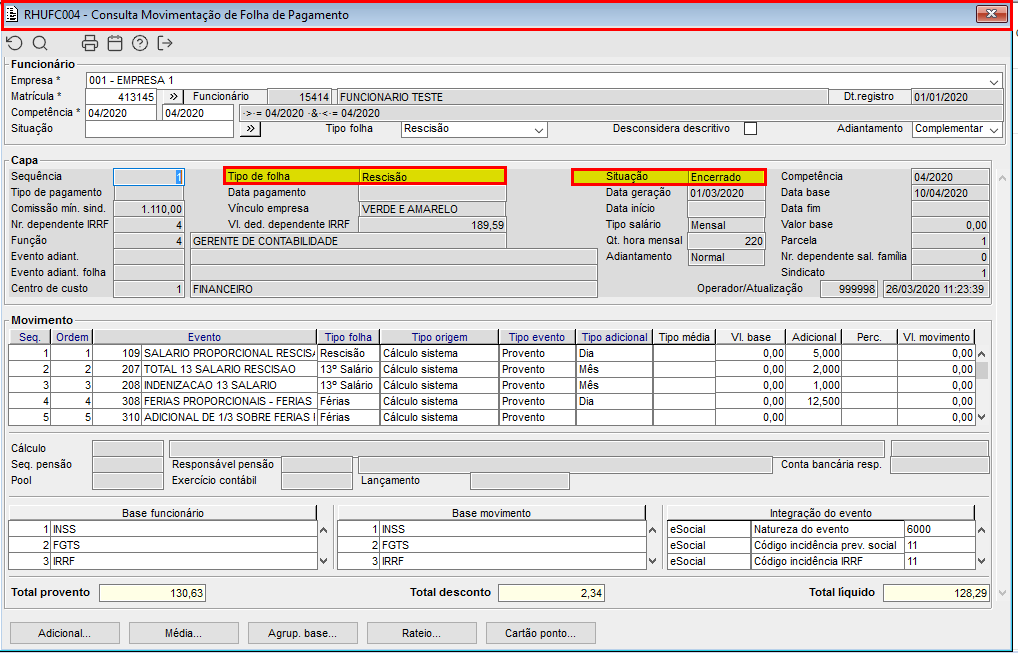
Task: Click the lookup arrows beside Matrícula
Action: [171, 97]
